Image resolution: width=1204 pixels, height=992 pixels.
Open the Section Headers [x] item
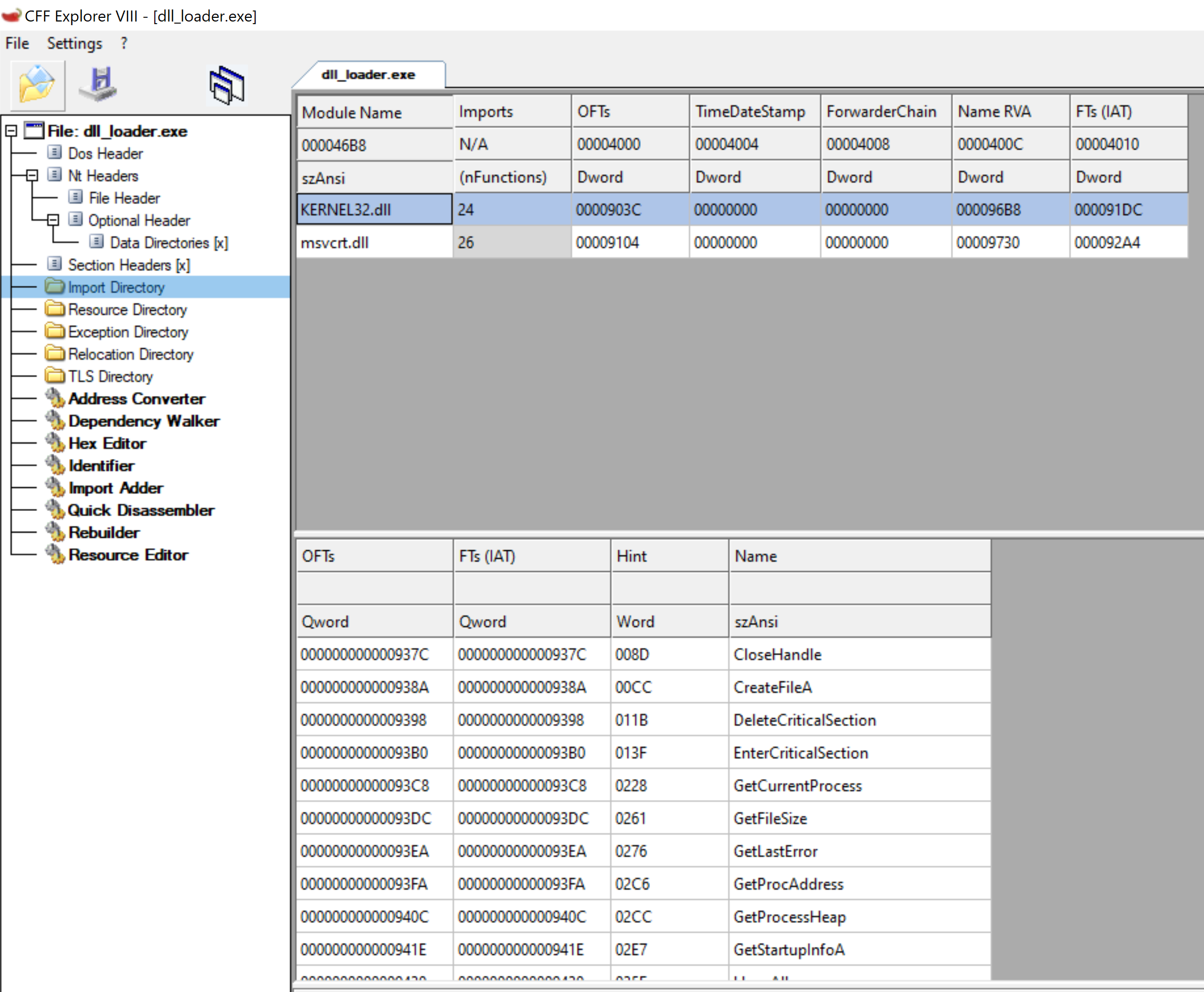click(129, 265)
